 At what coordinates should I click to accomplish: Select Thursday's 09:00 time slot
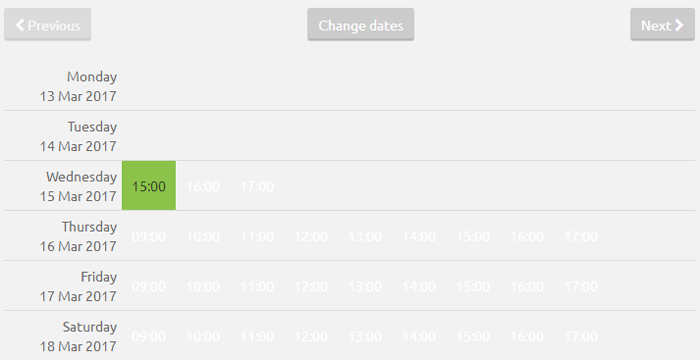149,236
